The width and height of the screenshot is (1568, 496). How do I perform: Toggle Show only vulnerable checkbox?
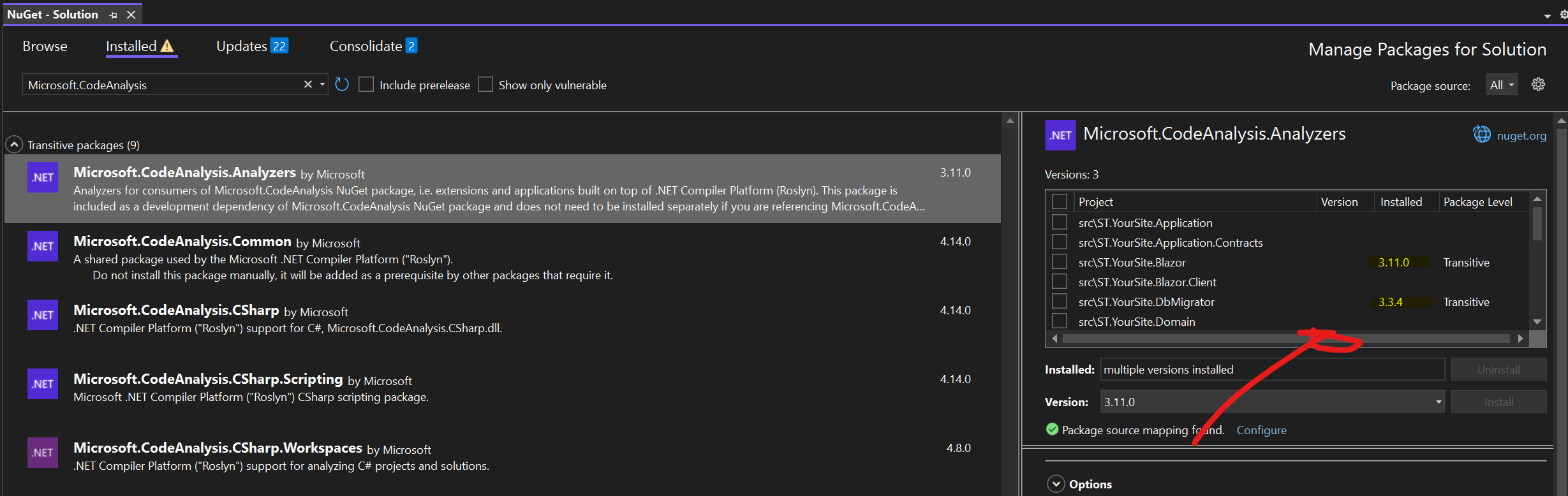tap(485, 84)
